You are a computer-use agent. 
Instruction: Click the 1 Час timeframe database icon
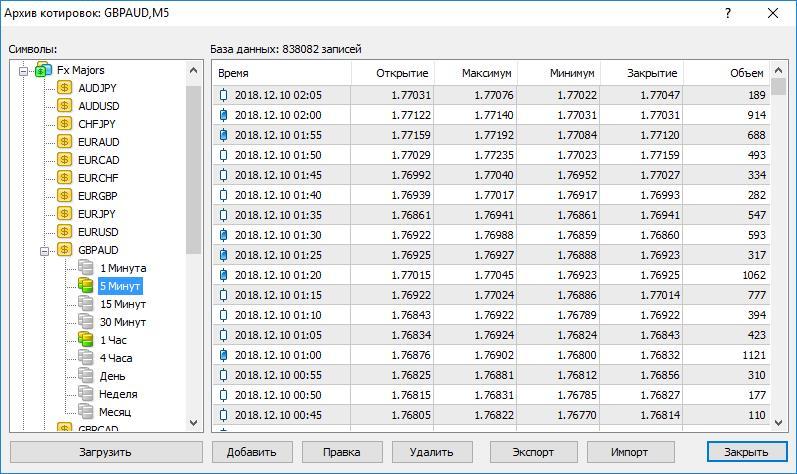(87, 340)
